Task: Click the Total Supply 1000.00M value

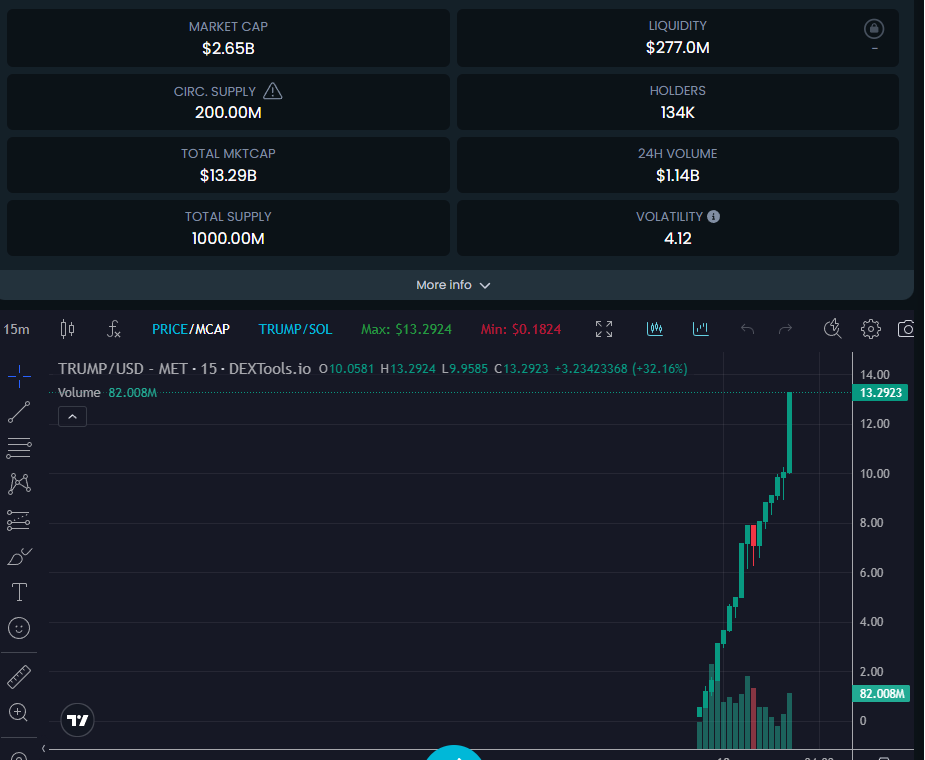Action: tap(228, 238)
